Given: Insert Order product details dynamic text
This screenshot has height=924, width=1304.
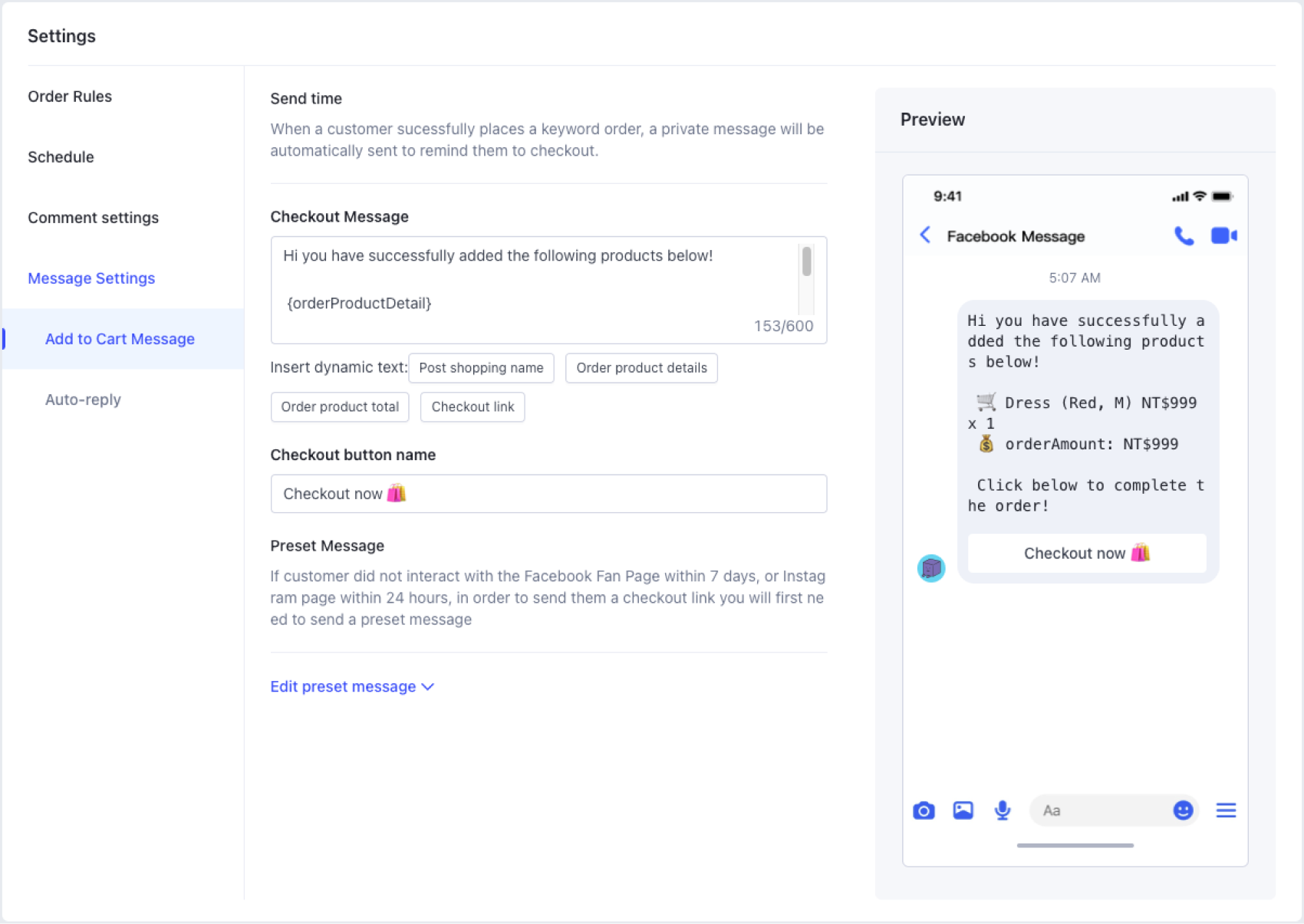Looking at the screenshot, I should tap(641, 368).
